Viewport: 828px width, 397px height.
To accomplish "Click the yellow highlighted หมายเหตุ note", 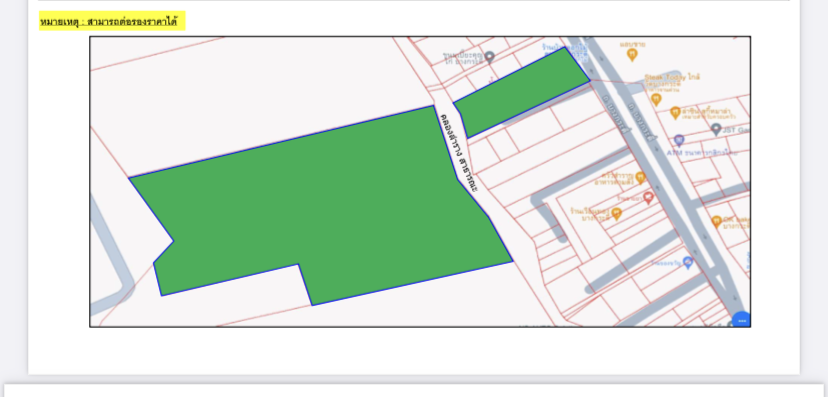I will [x=112, y=22].
